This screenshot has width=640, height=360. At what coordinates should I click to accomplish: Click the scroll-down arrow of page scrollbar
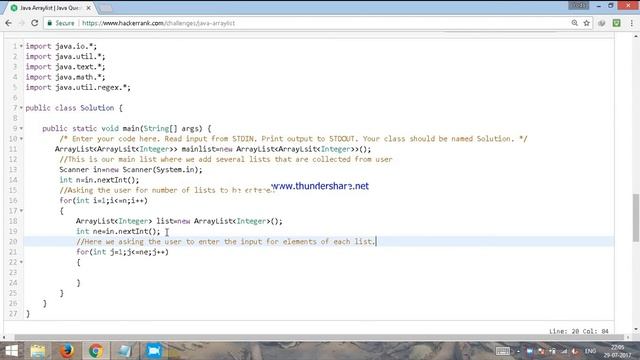point(636,329)
